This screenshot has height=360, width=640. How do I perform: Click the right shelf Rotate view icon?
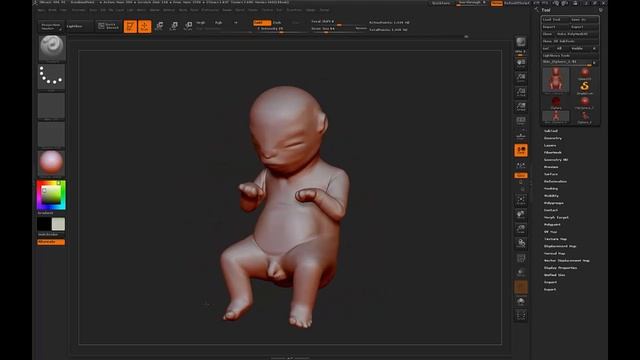[521, 243]
